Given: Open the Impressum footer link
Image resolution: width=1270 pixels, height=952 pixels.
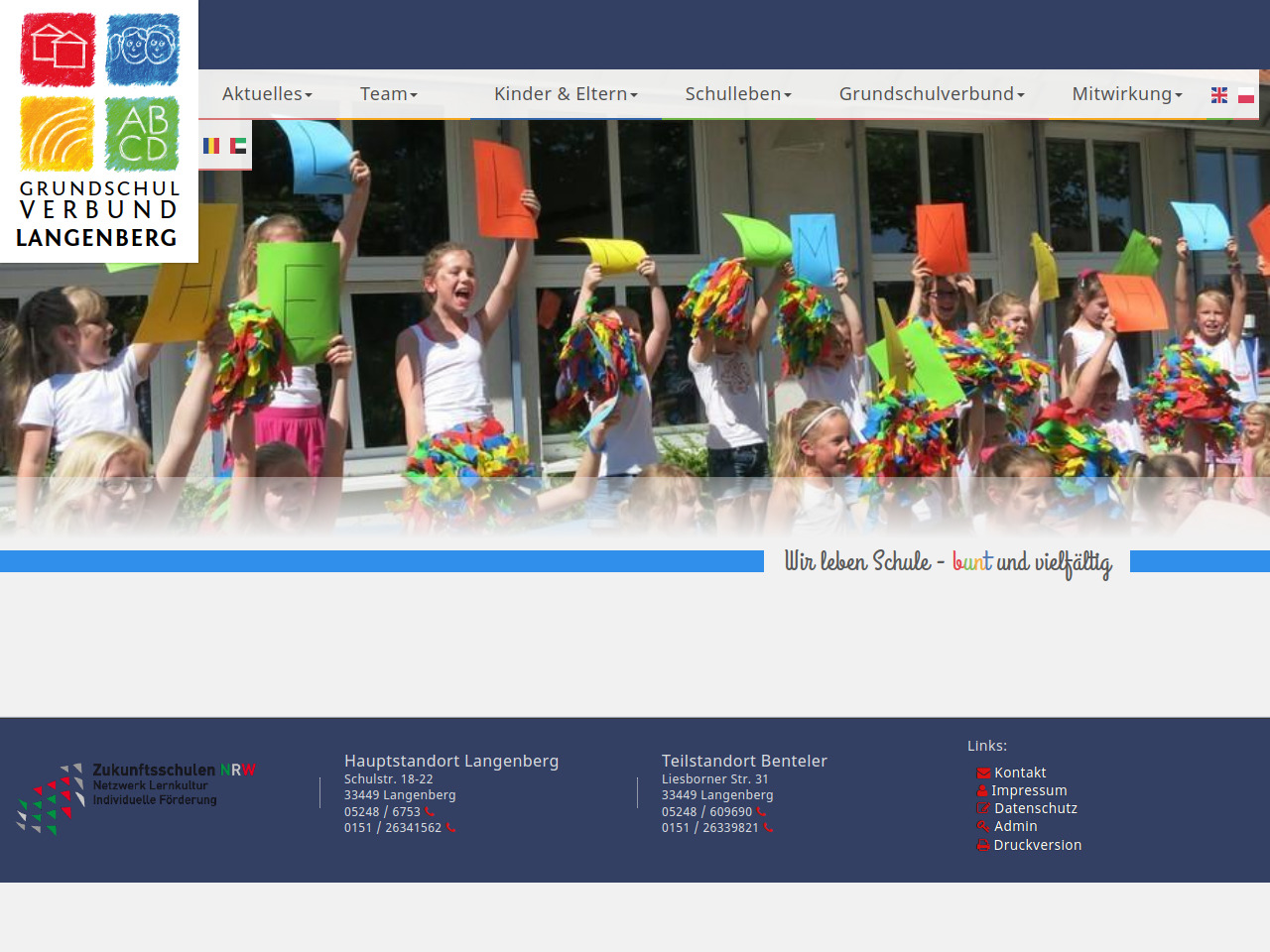Looking at the screenshot, I should (x=1029, y=790).
